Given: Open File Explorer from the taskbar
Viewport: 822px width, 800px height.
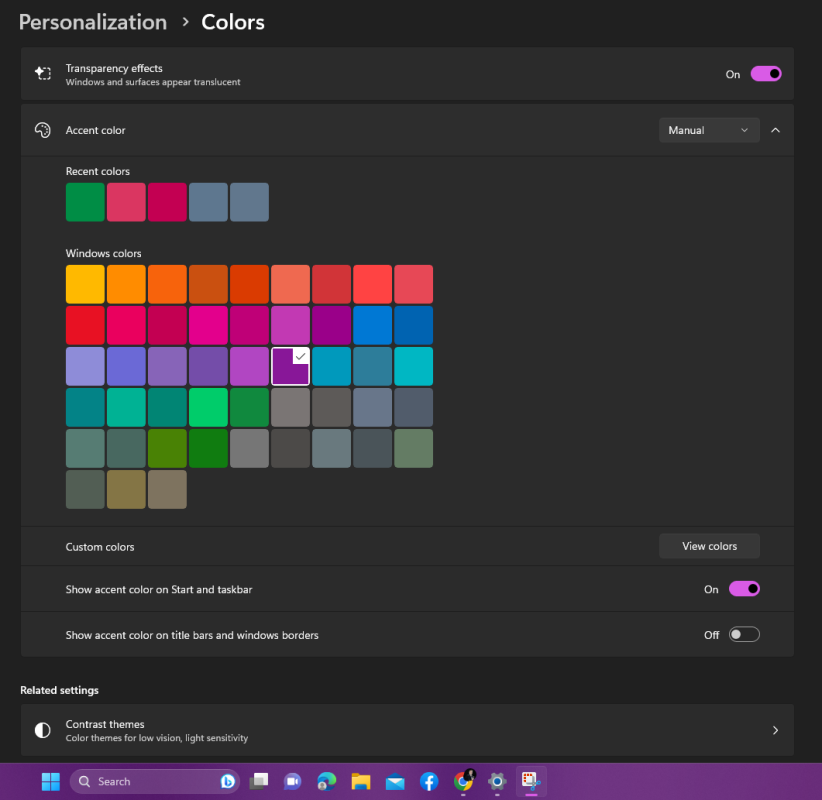Looking at the screenshot, I should pyautogui.click(x=360, y=781).
